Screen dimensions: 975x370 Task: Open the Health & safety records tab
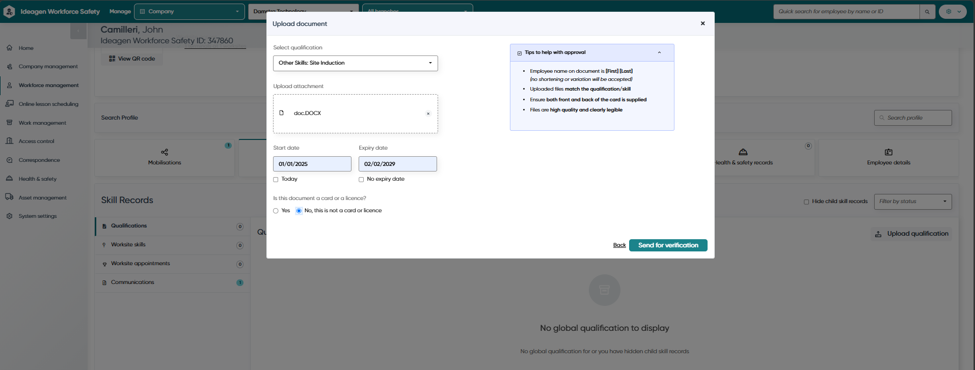[743, 157]
